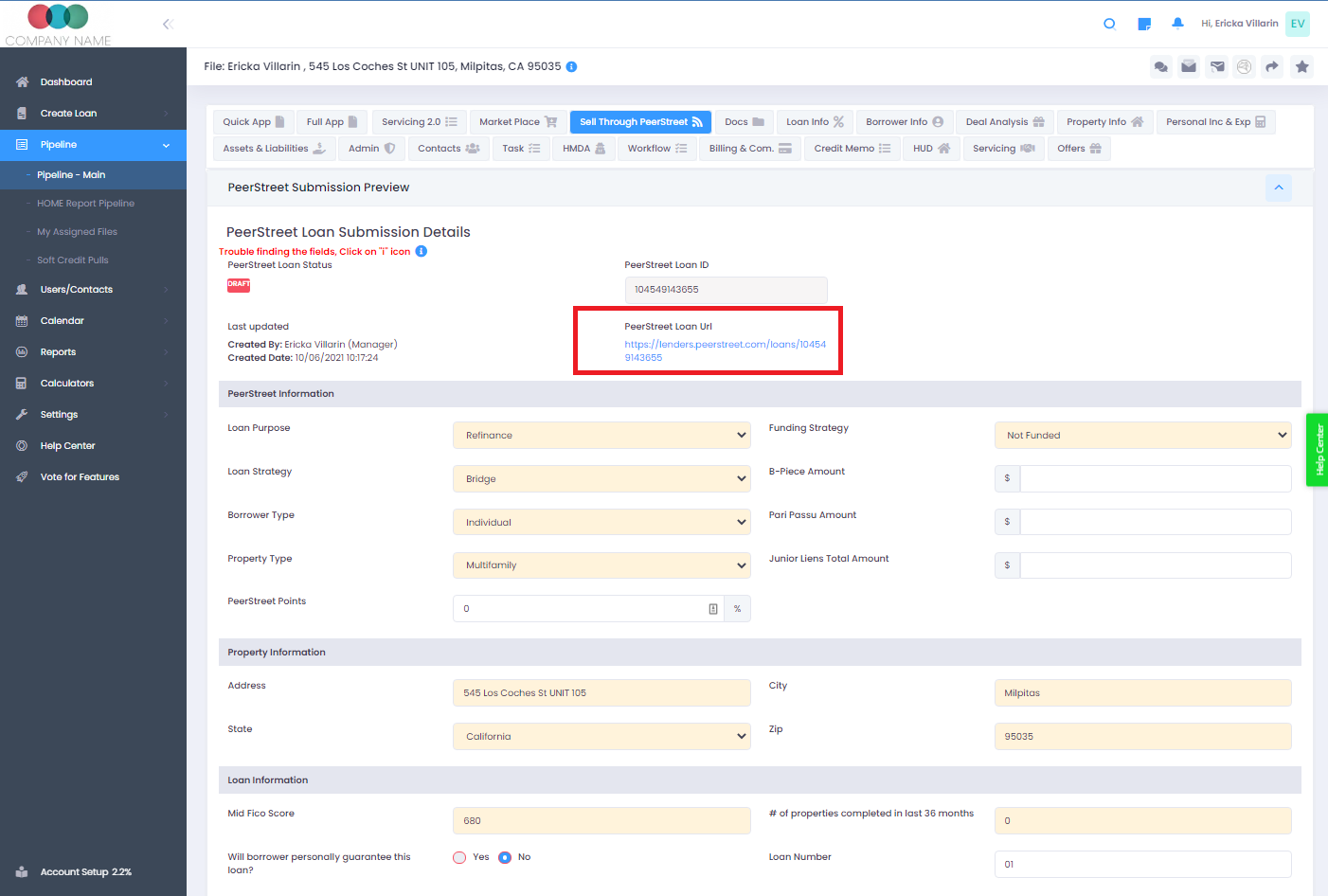Open the Servicing 2.0 tab
Image resolution: width=1328 pixels, height=896 pixels.
point(419,122)
